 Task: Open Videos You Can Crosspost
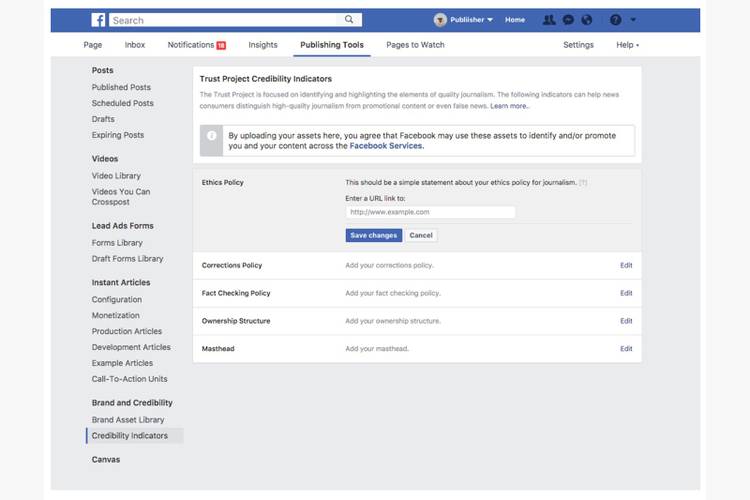(121, 197)
